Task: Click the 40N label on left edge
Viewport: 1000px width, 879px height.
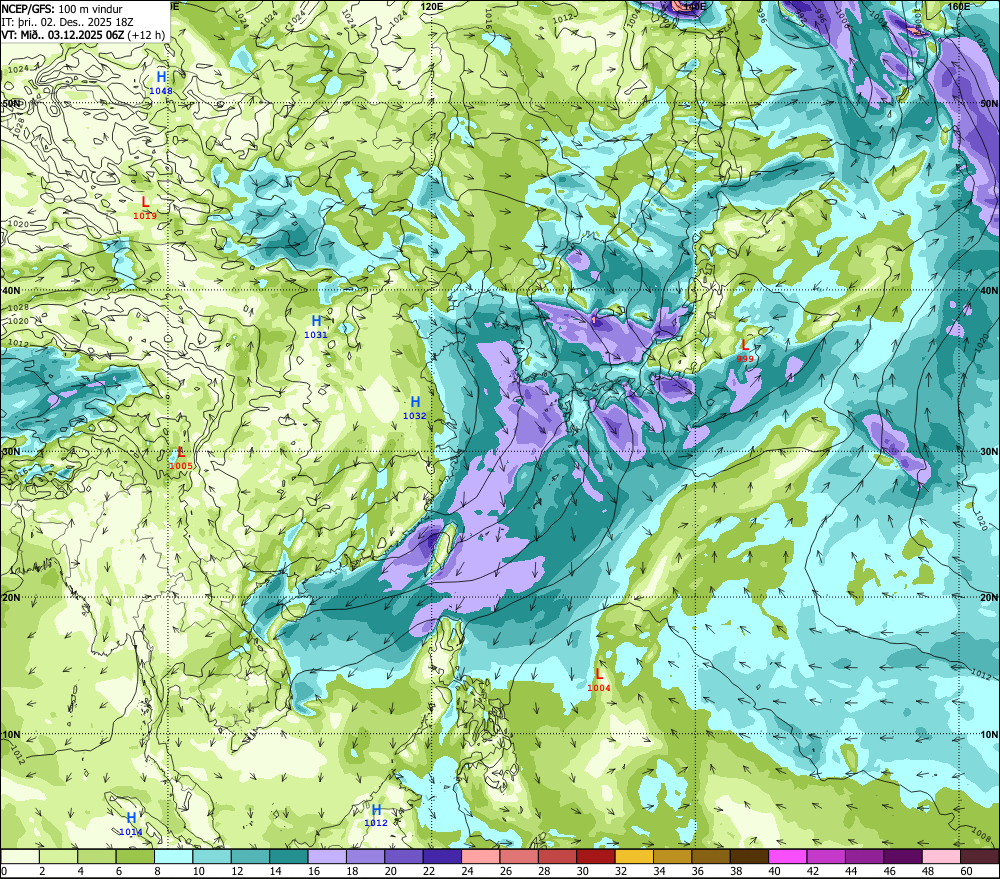Action: 11,291
